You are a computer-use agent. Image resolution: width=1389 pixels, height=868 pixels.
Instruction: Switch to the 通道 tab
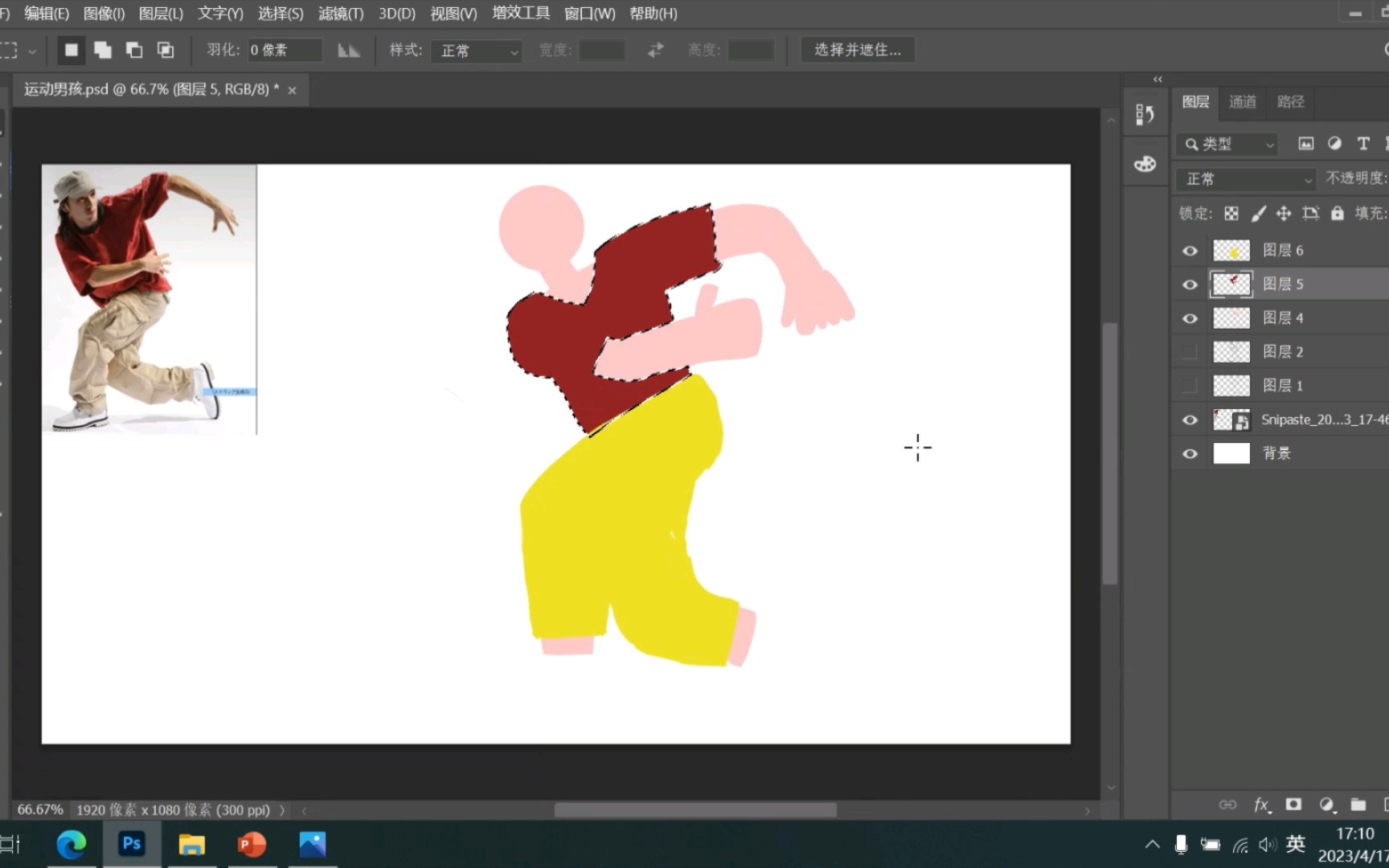click(x=1243, y=102)
